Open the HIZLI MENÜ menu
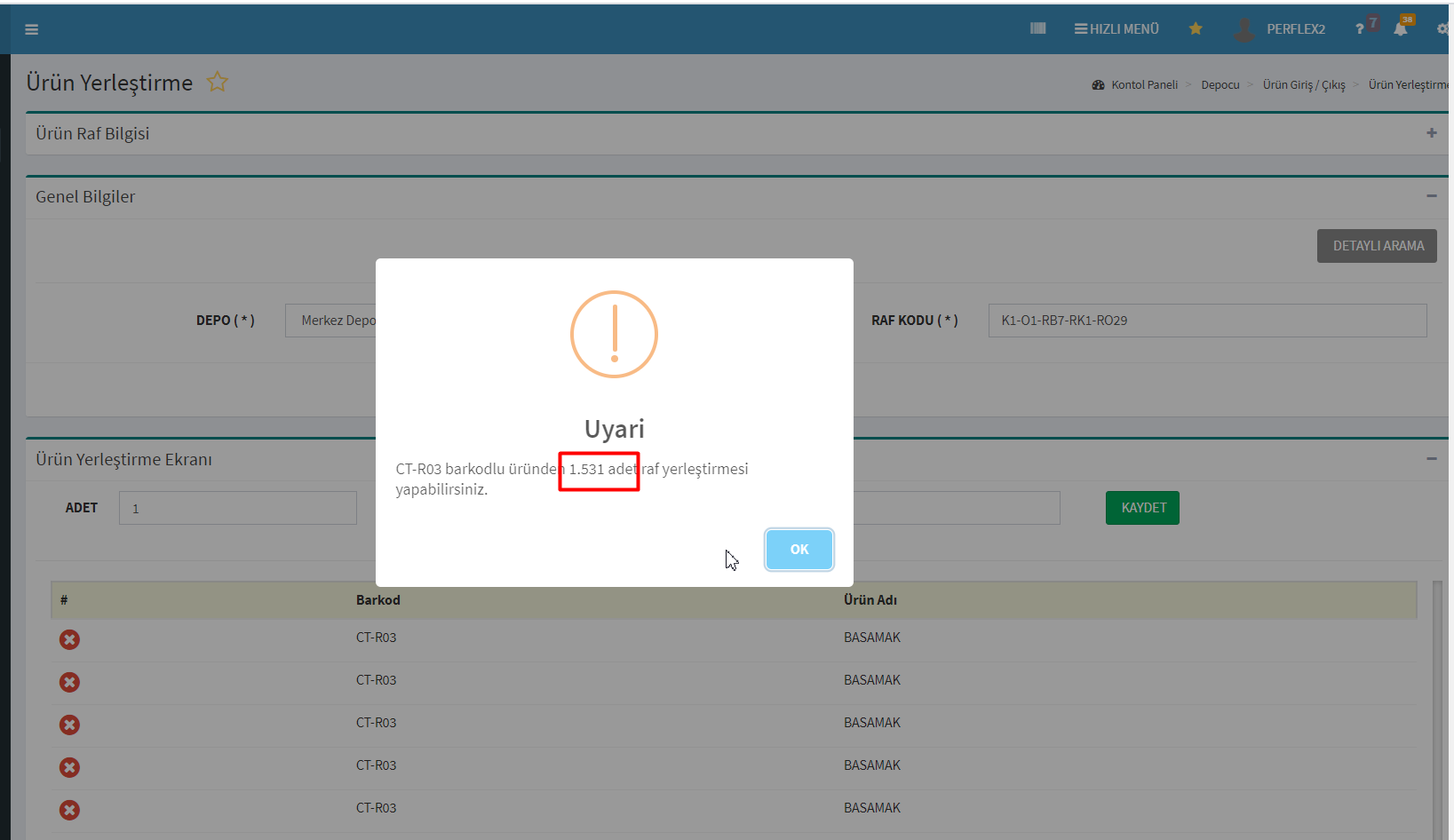Image resolution: width=1454 pixels, height=840 pixels. tap(1116, 29)
